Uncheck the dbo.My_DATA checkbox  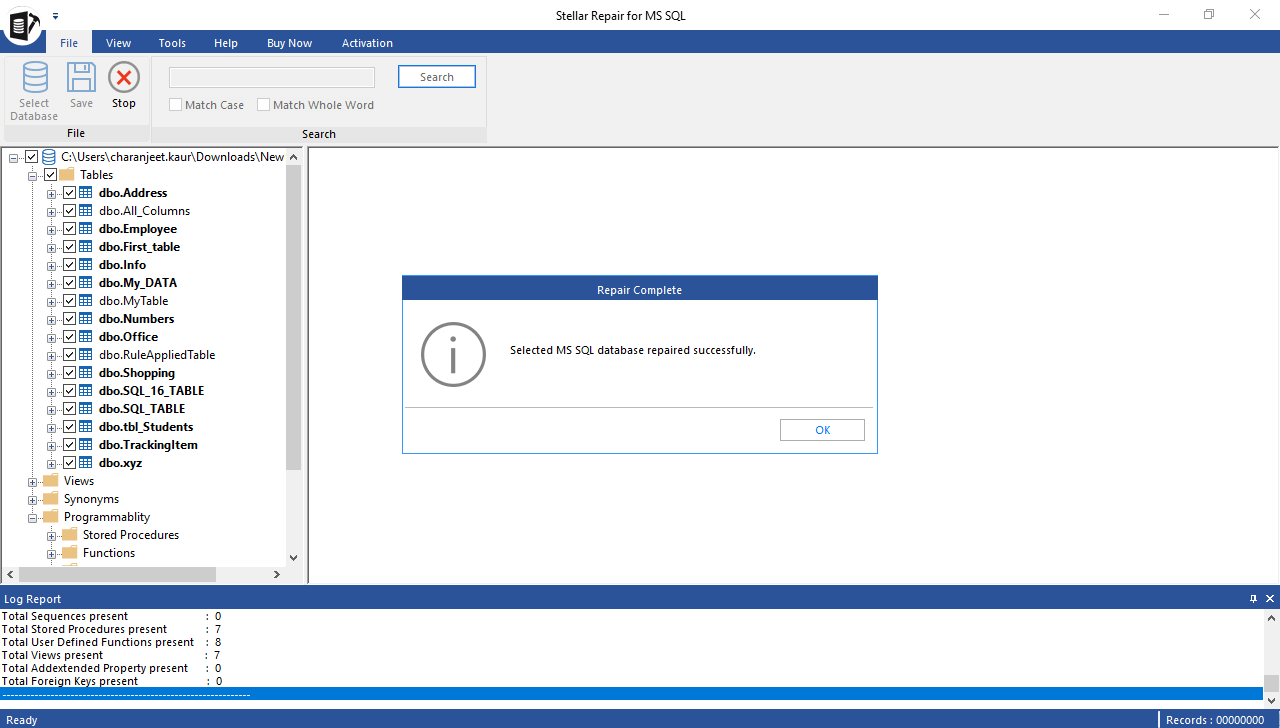(x=70, y=283)
